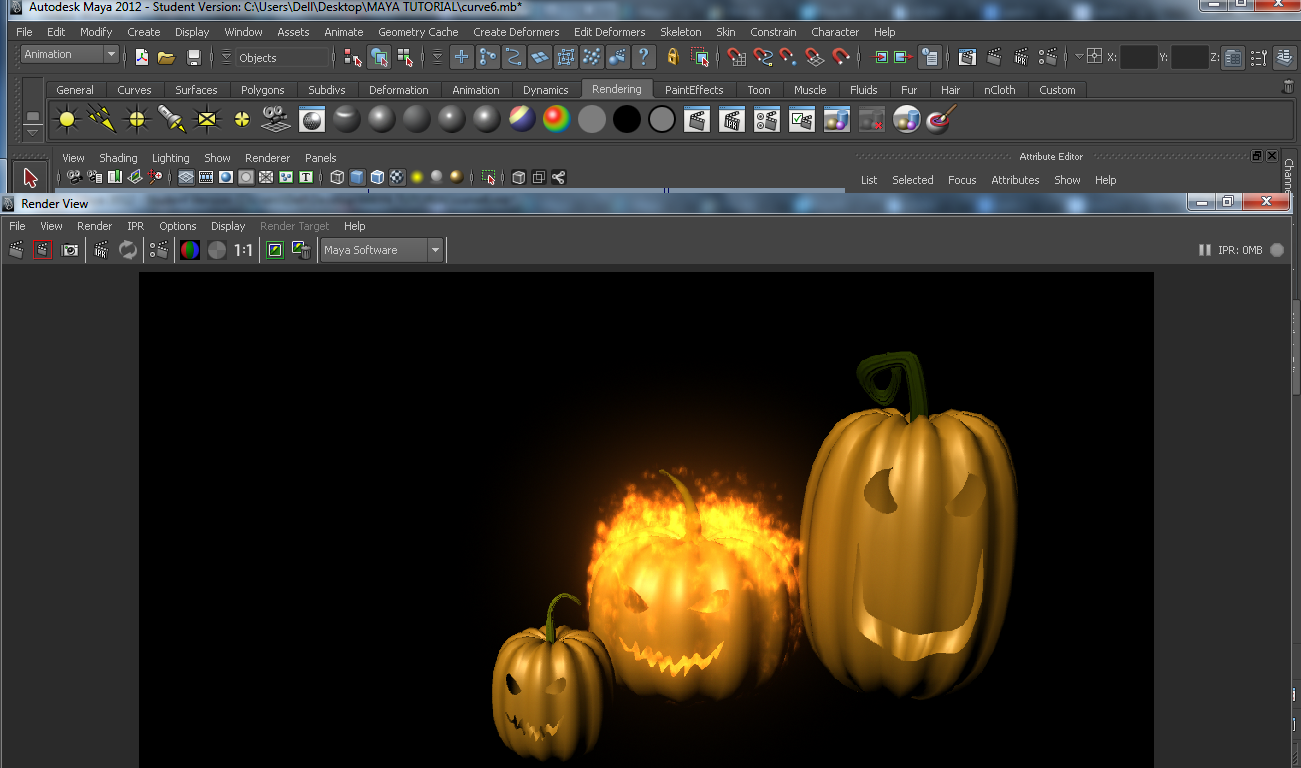Assign the black Use Background shader sphere

click(x=627, y=120)
